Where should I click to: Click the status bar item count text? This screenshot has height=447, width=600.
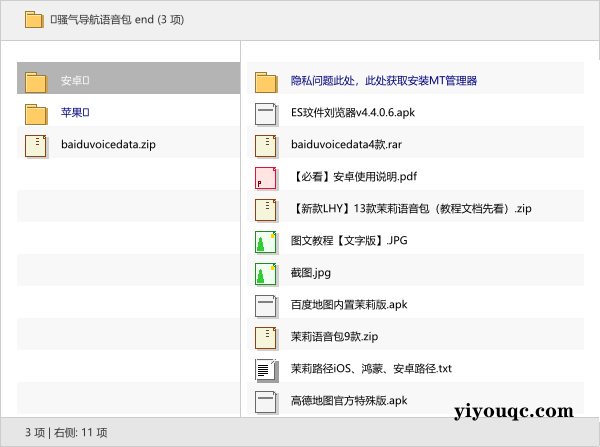(x=66, y=433)
